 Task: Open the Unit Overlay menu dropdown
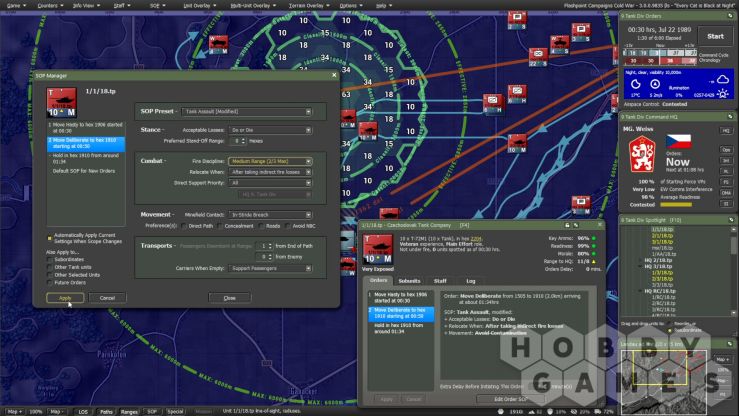point(199,6)
